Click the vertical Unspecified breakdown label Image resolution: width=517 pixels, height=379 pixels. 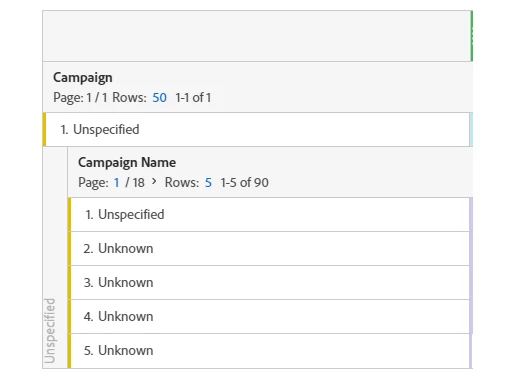[50, 331]
